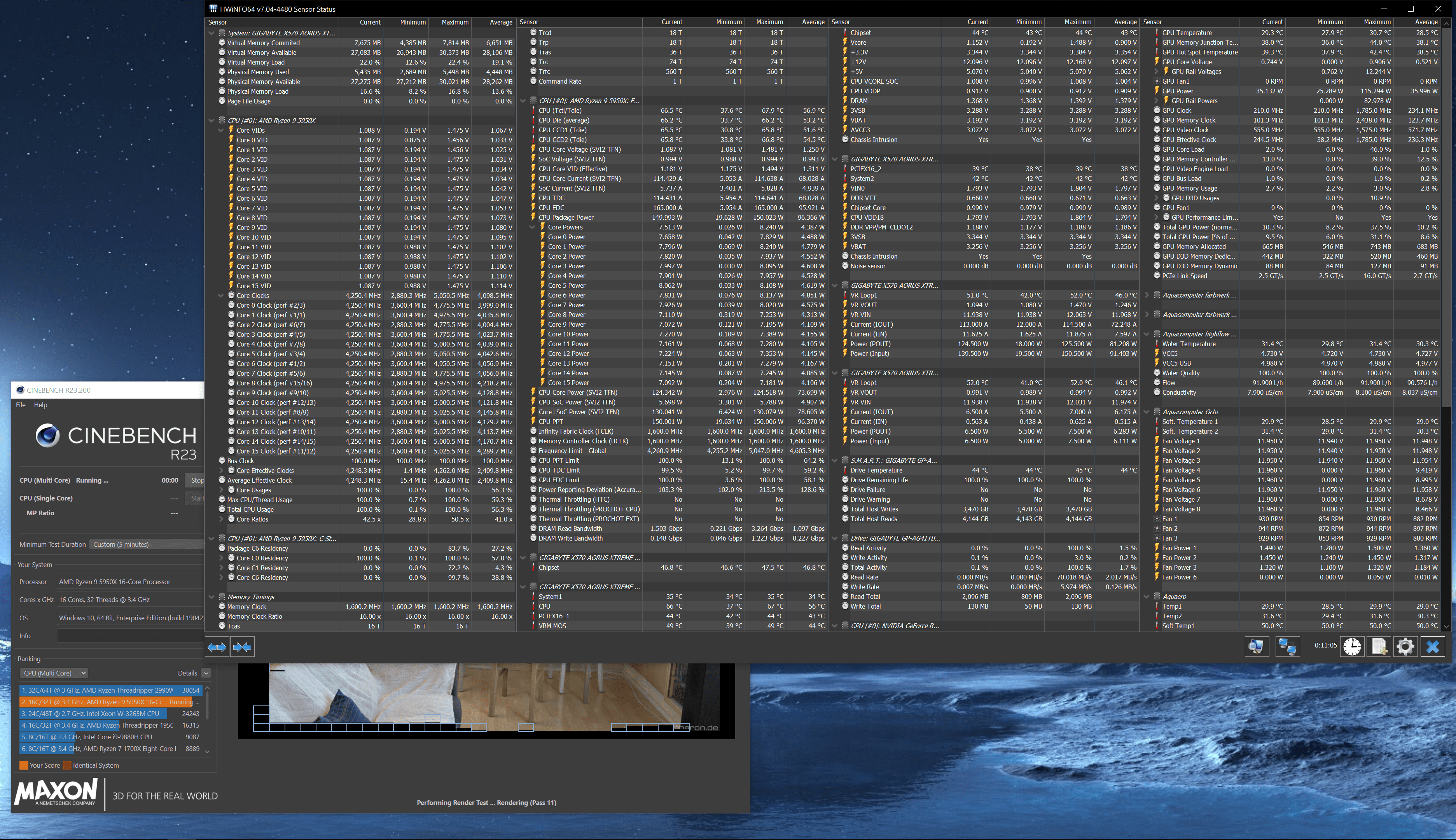Click the ranking list scroll-up arrow
This screenshot has height=840, width=1456.
pyautogui.click(x=207, y=688)
